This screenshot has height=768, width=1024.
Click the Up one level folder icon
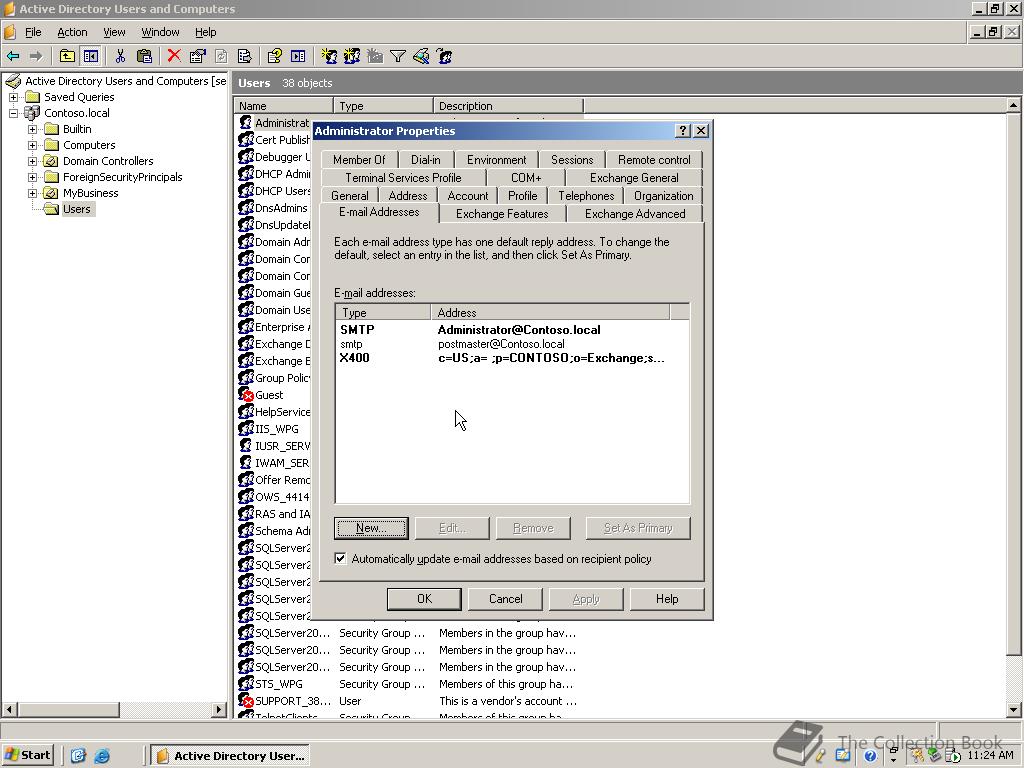pyautogui.click(x=67, y=56)
